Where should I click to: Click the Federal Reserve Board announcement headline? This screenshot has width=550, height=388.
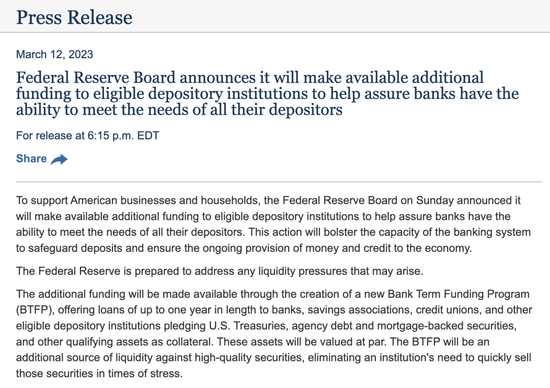coord(267,94)
